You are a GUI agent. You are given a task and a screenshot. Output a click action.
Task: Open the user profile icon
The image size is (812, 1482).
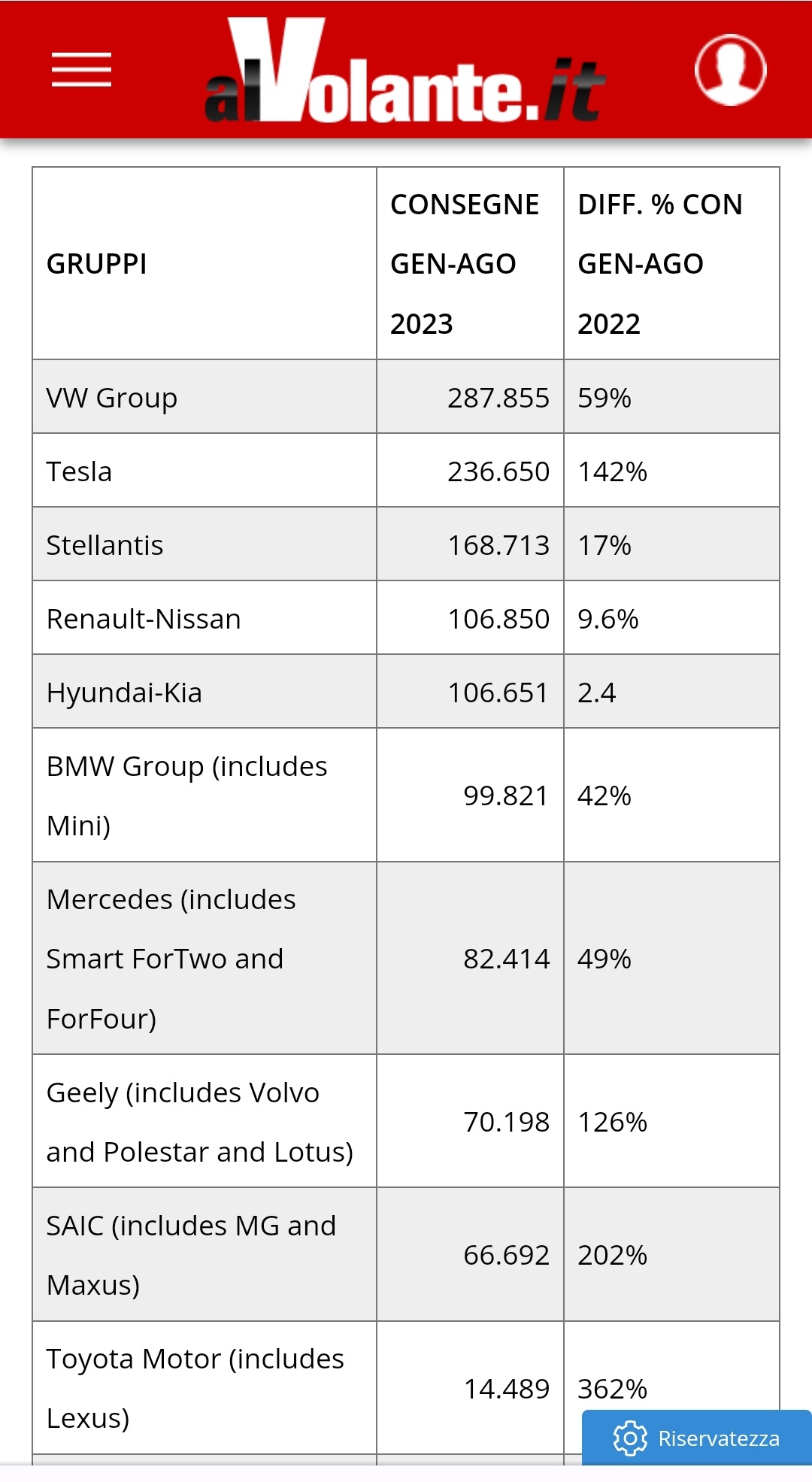click(x=730, y=70)
